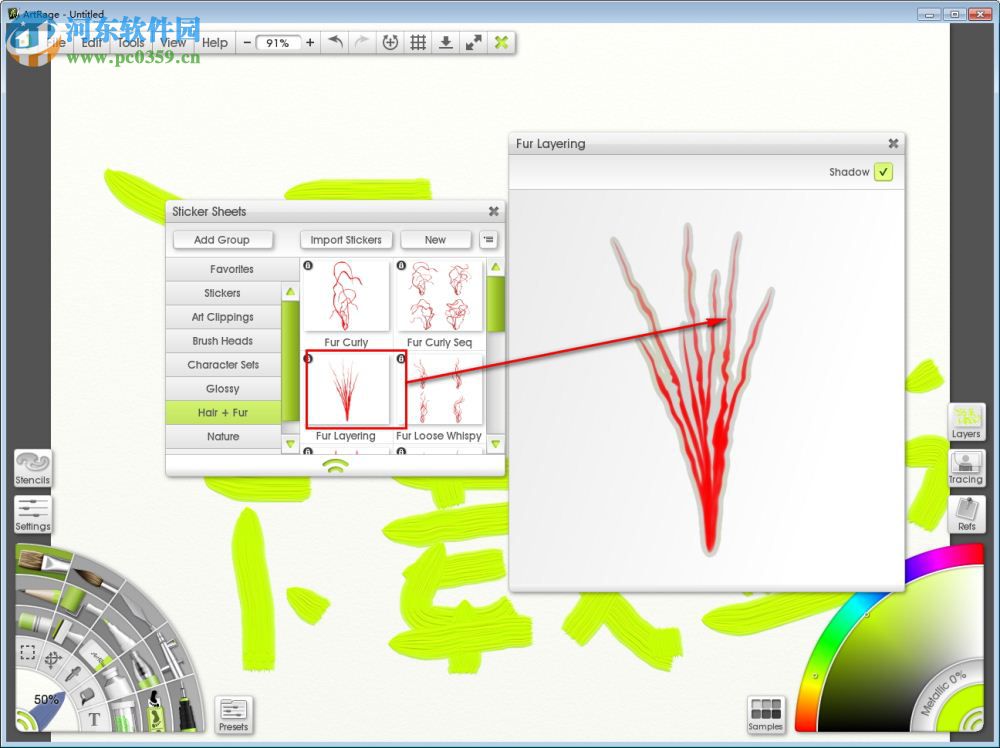Select the Text tool in tool picker
The width and height of the screenshot is (1000, 748).
[95, 718]
